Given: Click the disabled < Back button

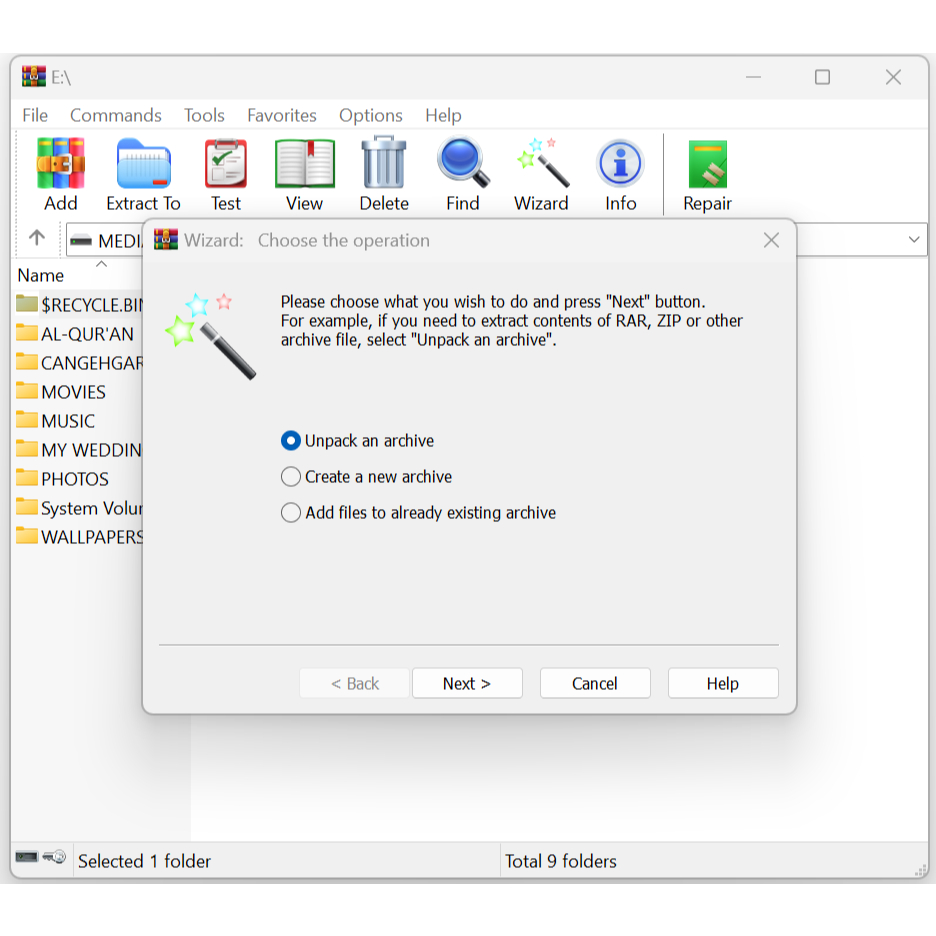Looking at the screenshot, I should (355, 683).
